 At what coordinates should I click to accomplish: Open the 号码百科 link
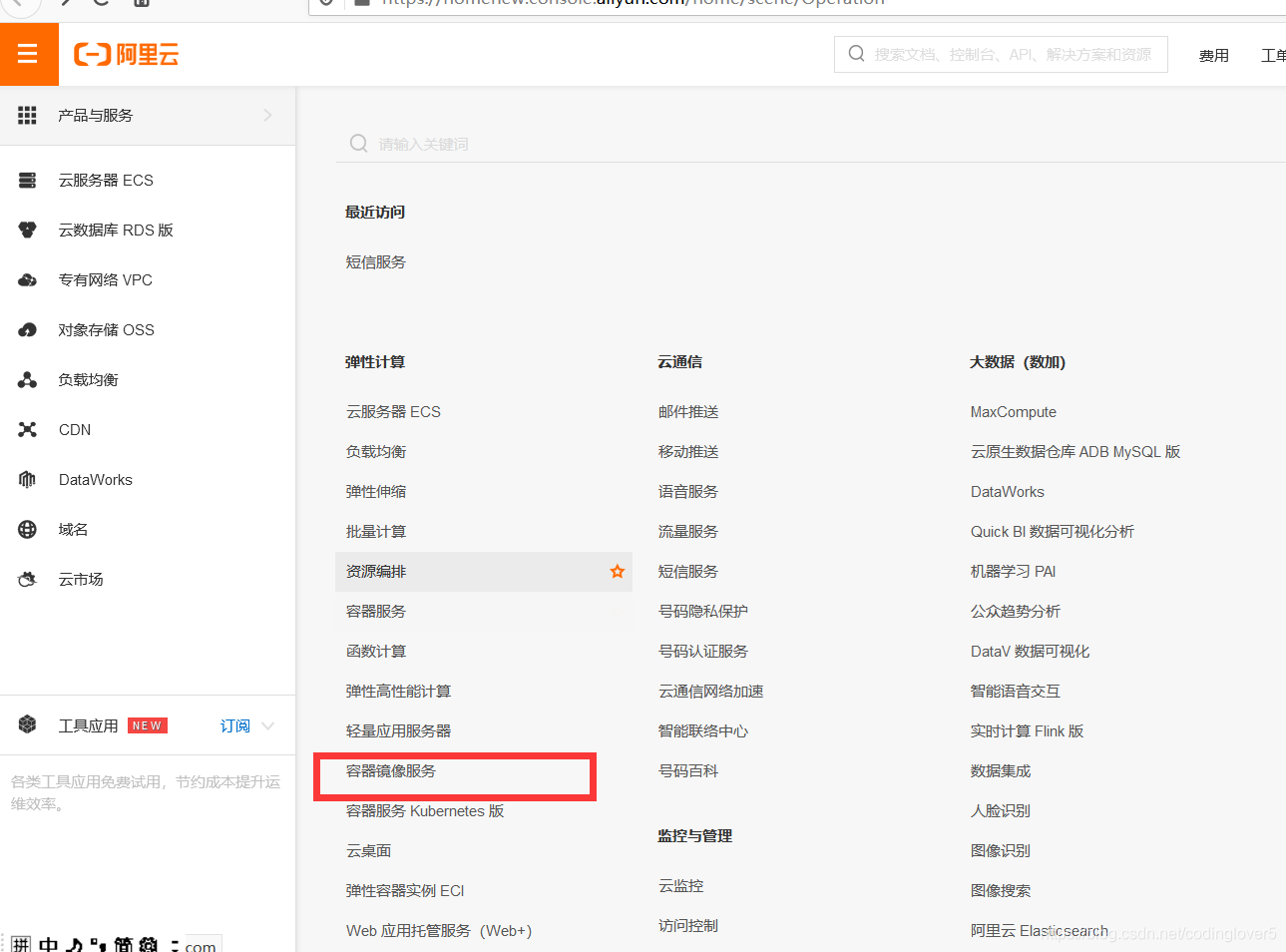[x=688, y=771]
